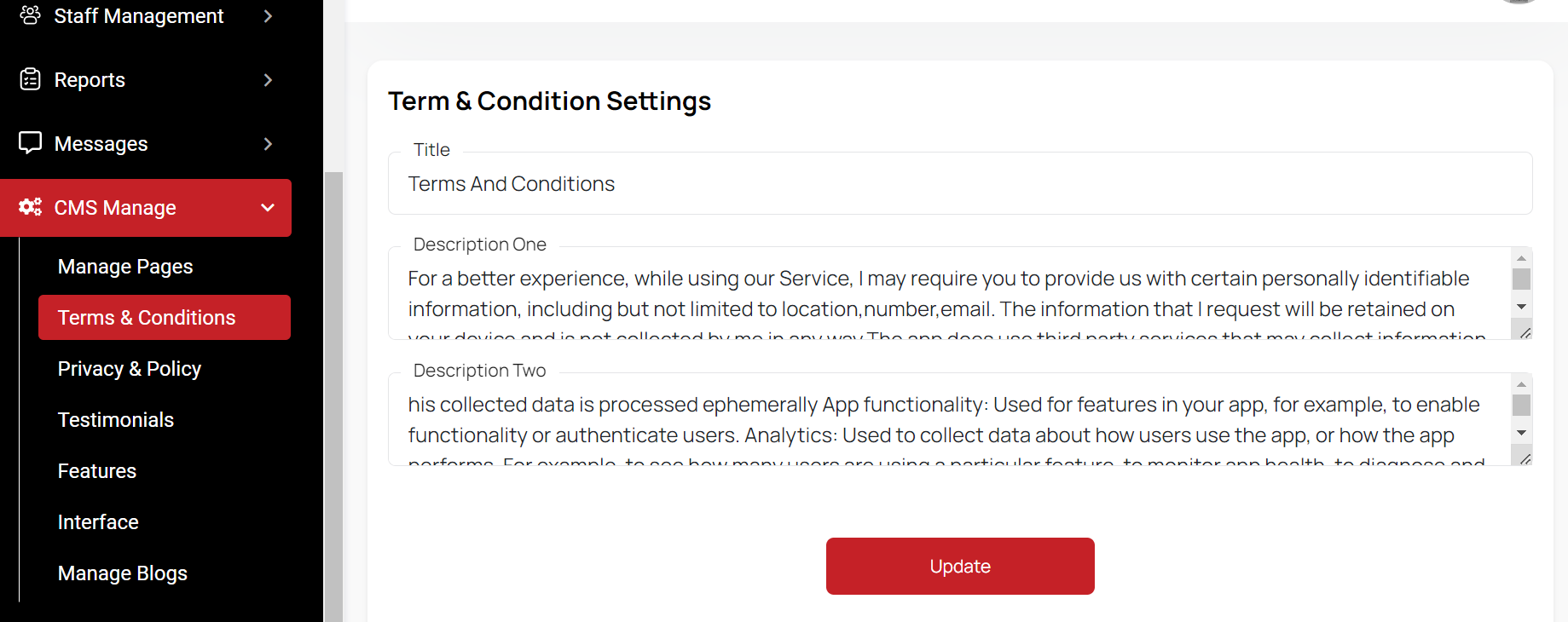Click the Reports clipboard icon
Screen dimensions: 1568x622
tap(31, 79)
